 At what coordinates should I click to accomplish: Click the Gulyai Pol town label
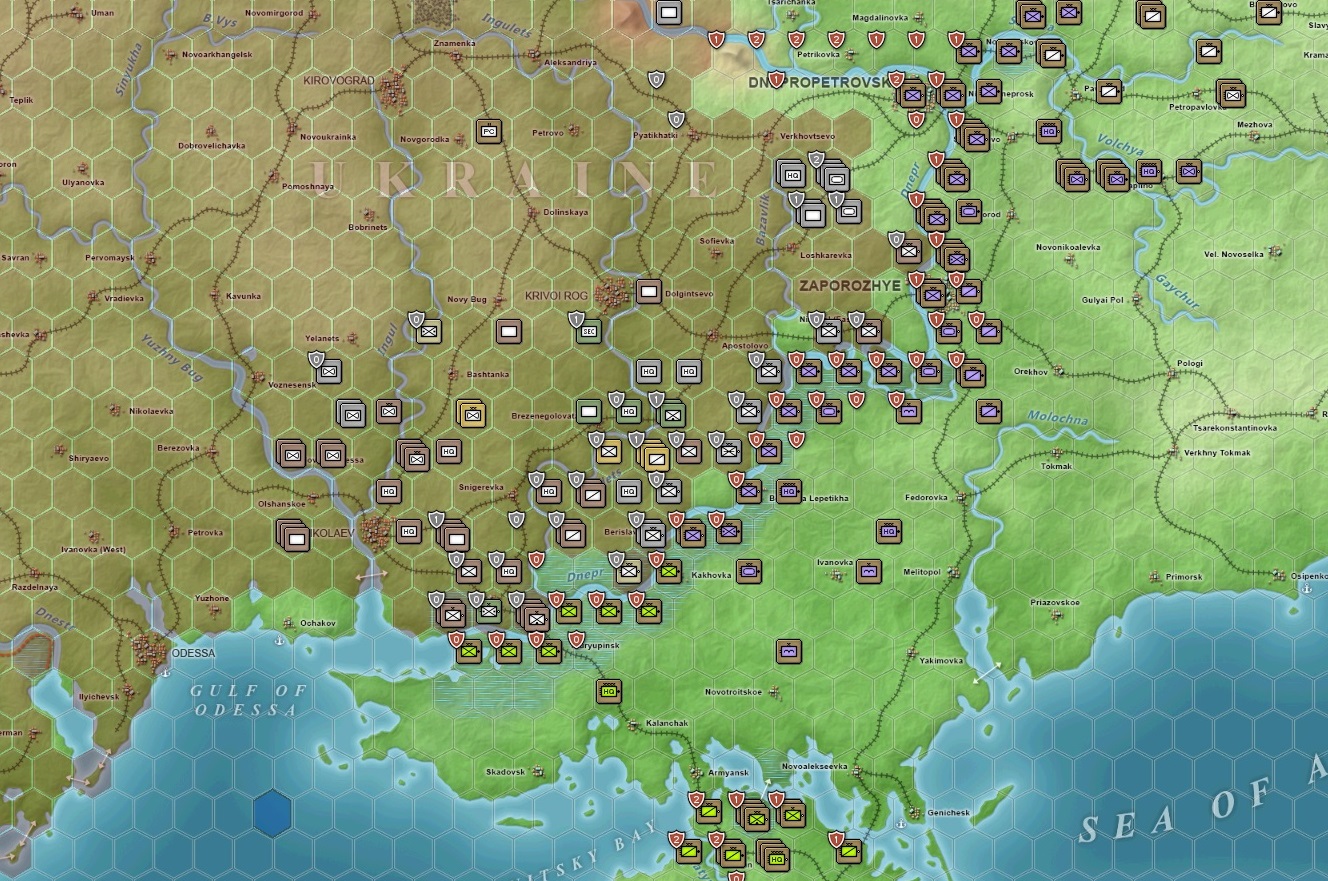[1104, 300]
